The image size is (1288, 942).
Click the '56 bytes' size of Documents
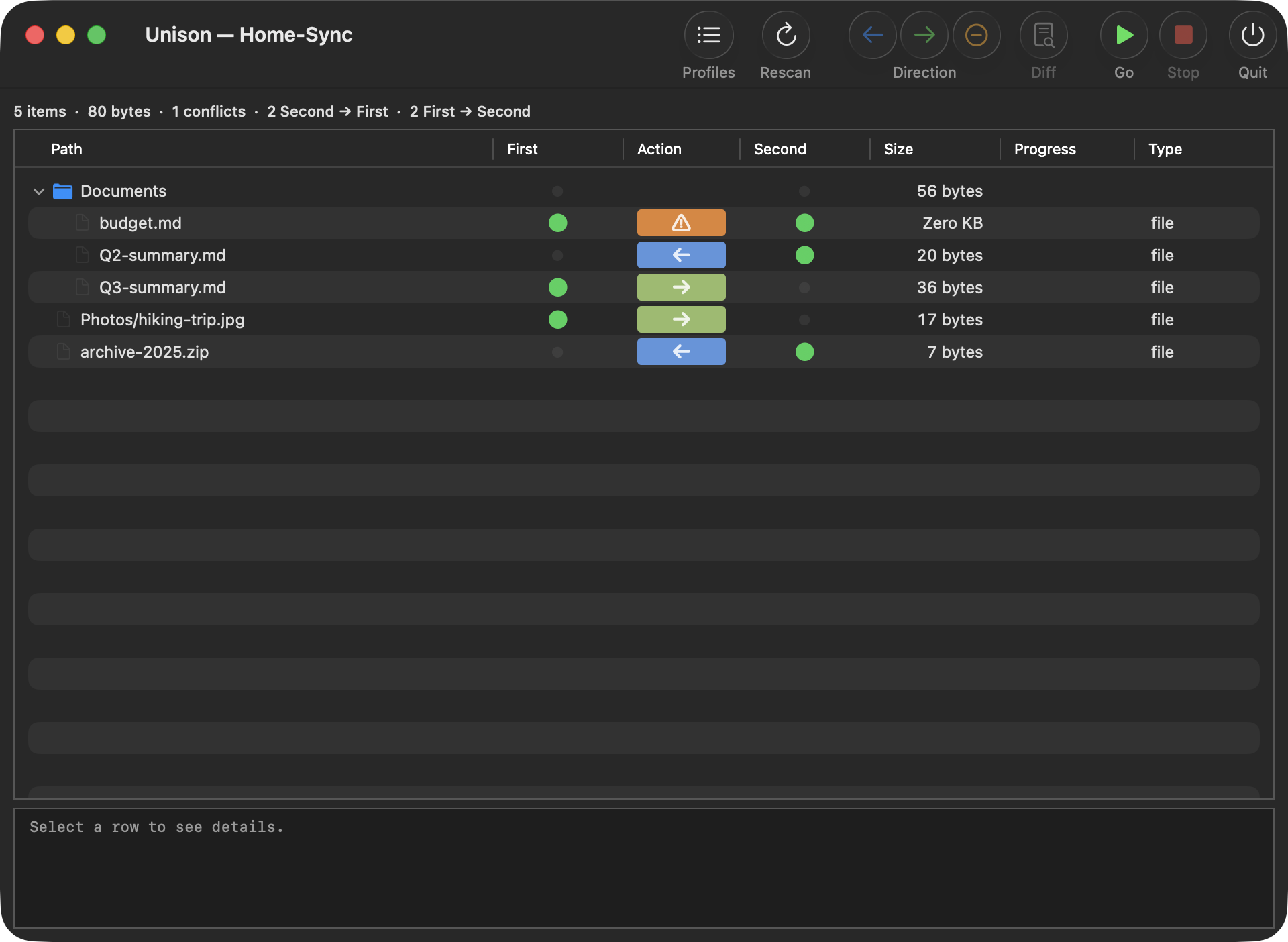tap(949, 191)
